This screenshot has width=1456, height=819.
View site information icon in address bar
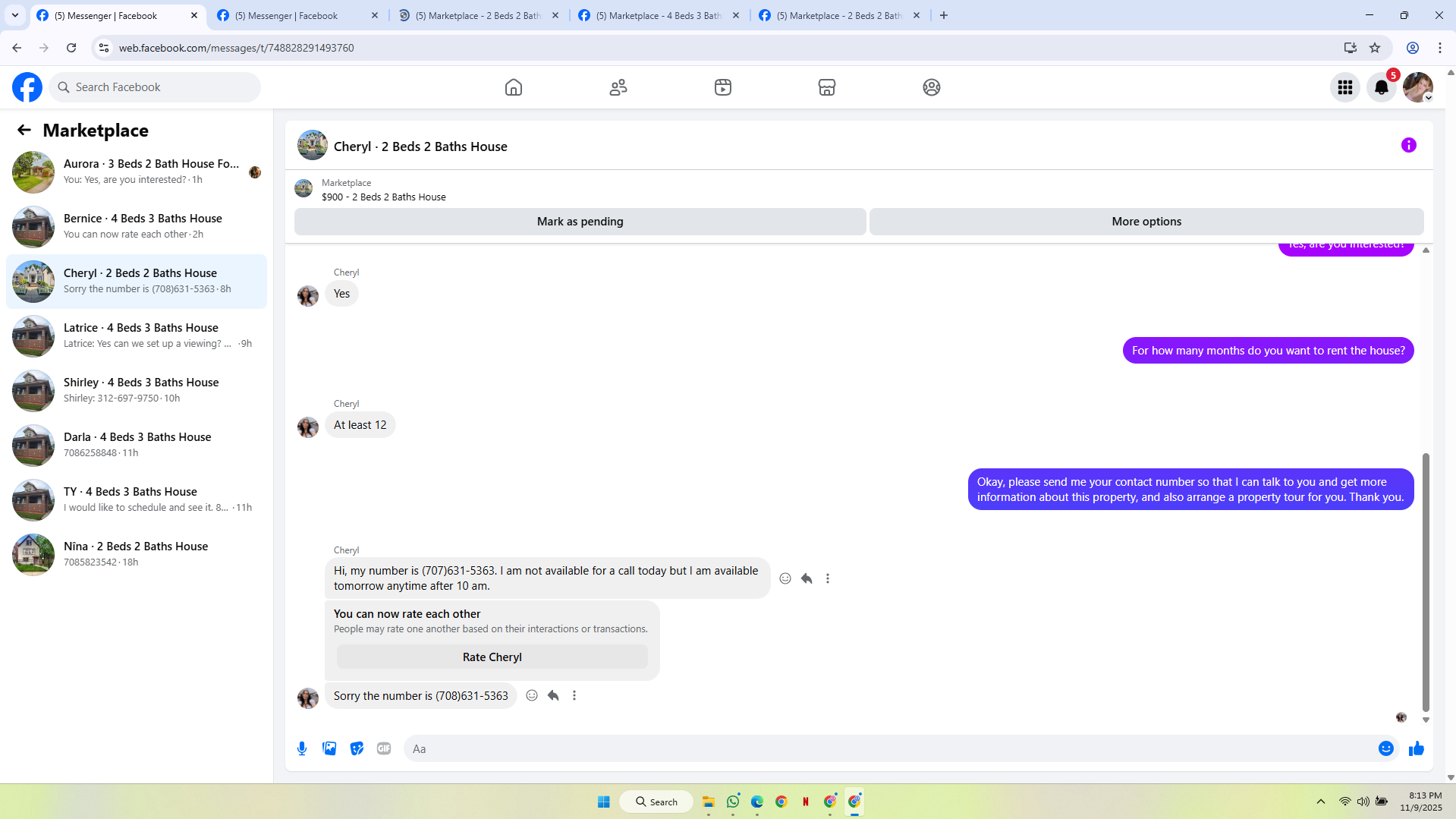point(104,48)
